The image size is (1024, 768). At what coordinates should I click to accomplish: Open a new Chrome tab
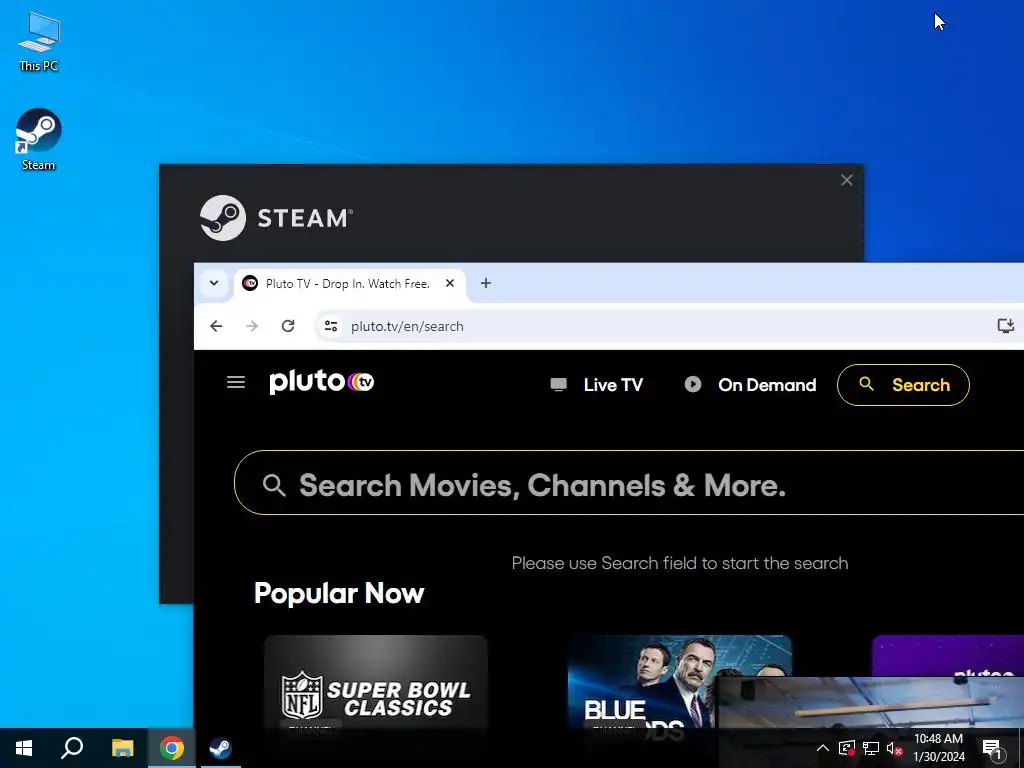(486, 283)
